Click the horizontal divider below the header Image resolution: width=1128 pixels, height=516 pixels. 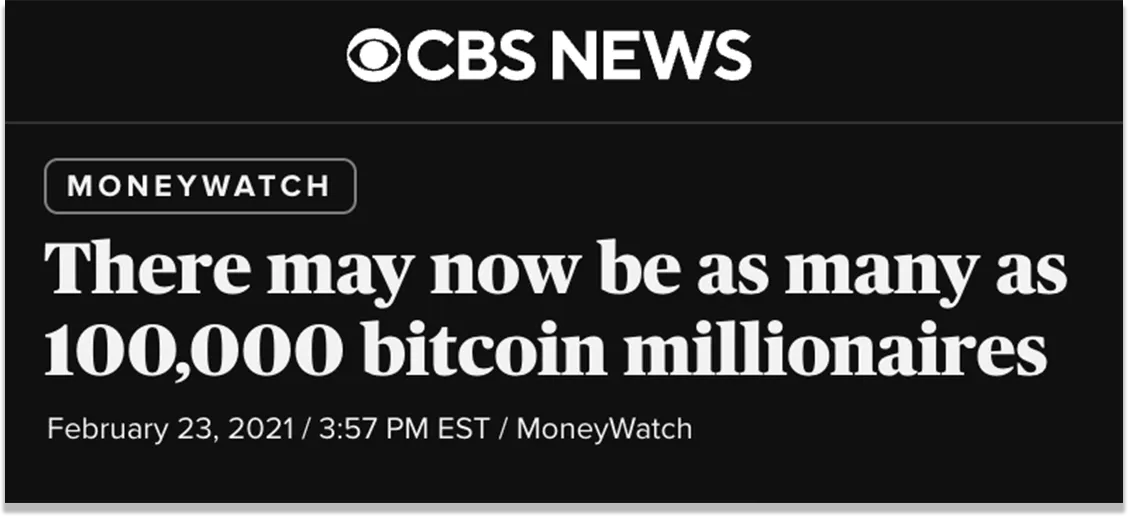coord(564,123)
